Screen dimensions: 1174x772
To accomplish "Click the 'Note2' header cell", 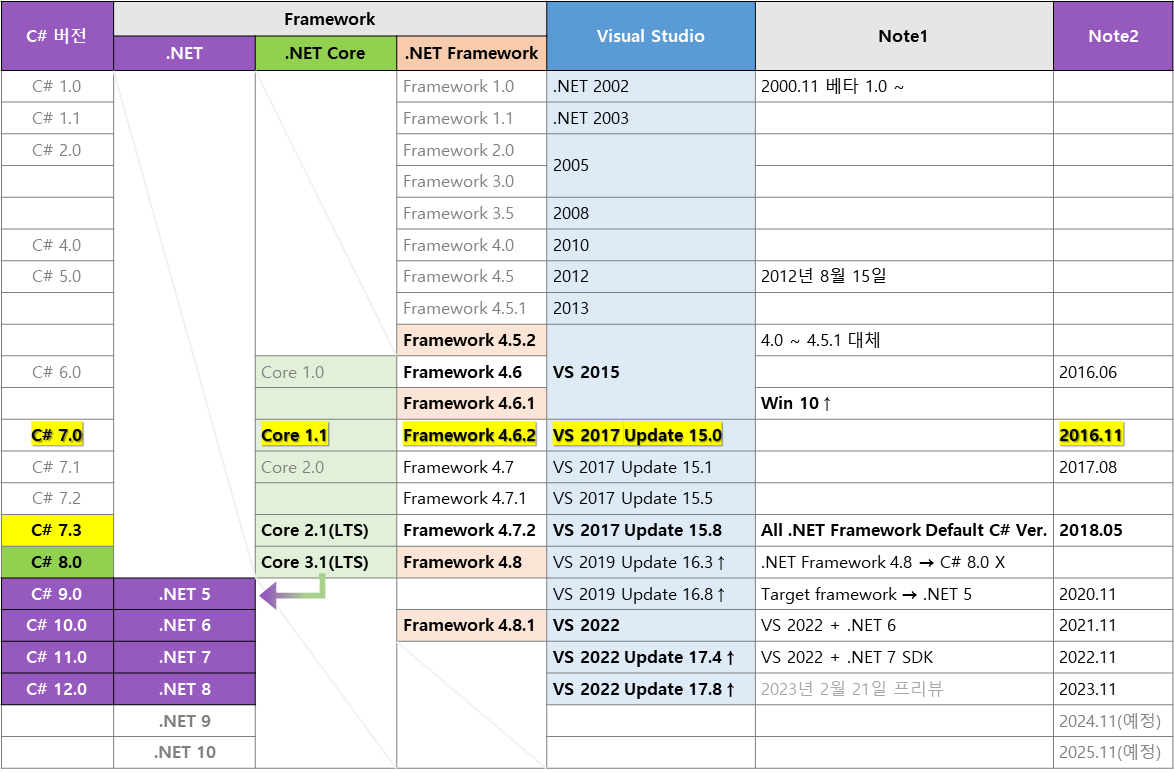I will (1113, 36).
